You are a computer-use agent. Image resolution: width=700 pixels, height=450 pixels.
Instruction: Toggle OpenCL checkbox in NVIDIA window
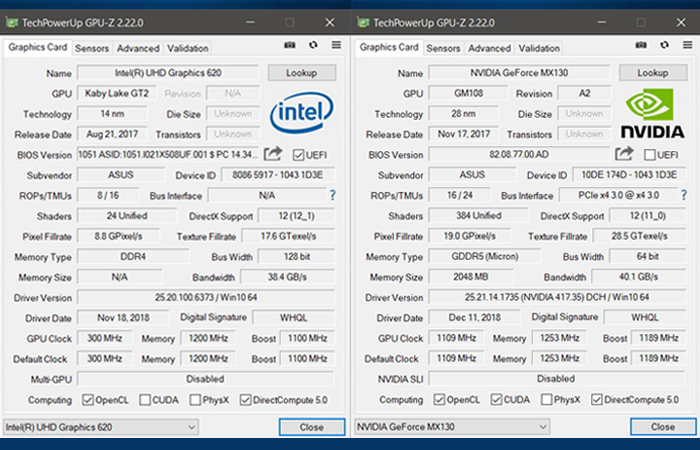tap(439, 400)
